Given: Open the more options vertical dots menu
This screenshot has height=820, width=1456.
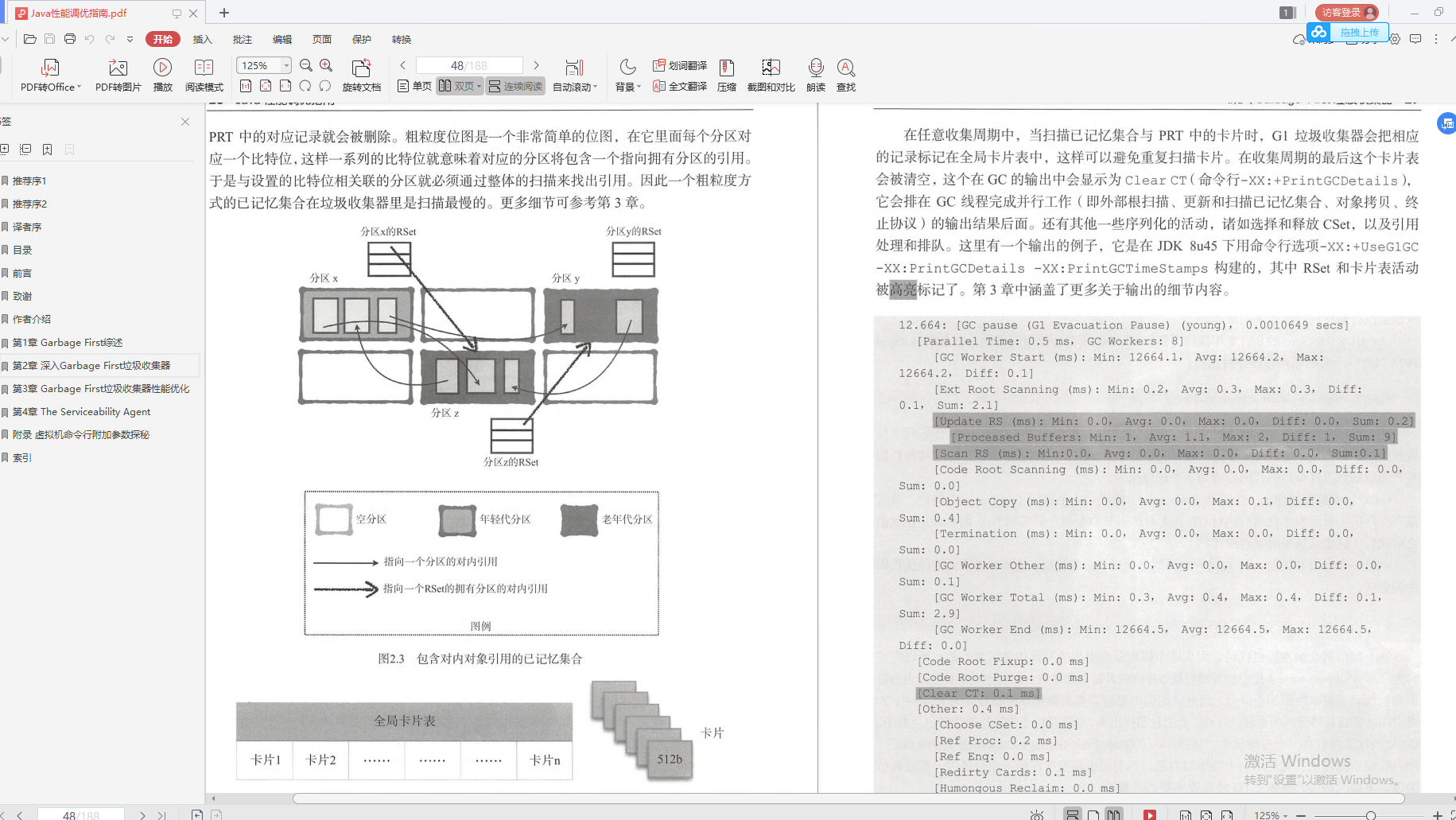Looking at the screenshot, I should (x=1436, y=39).
